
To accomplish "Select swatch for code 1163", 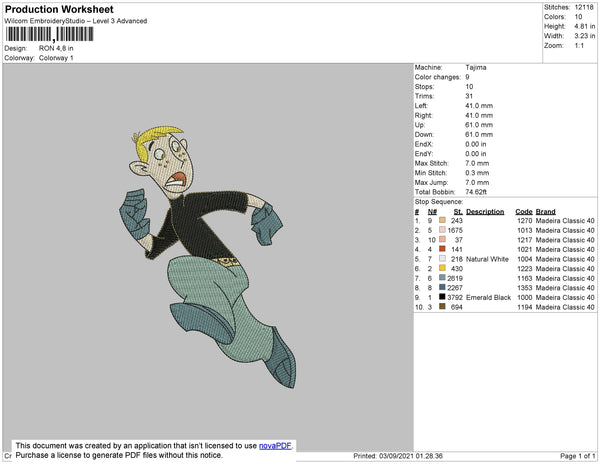I will [442, 278].
